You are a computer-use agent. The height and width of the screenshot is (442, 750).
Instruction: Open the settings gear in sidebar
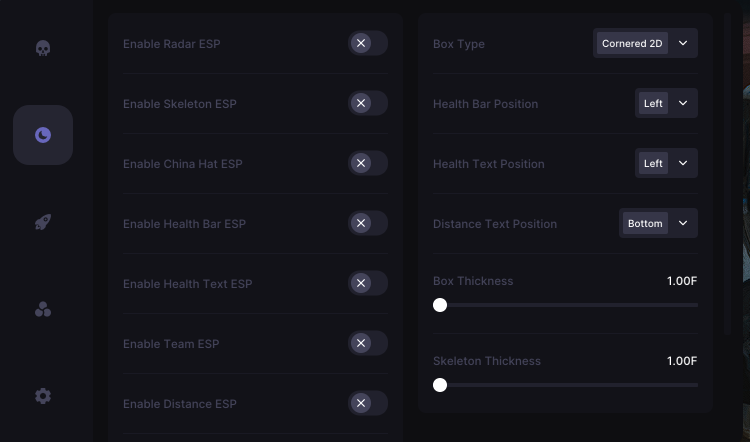coord(43,396)
